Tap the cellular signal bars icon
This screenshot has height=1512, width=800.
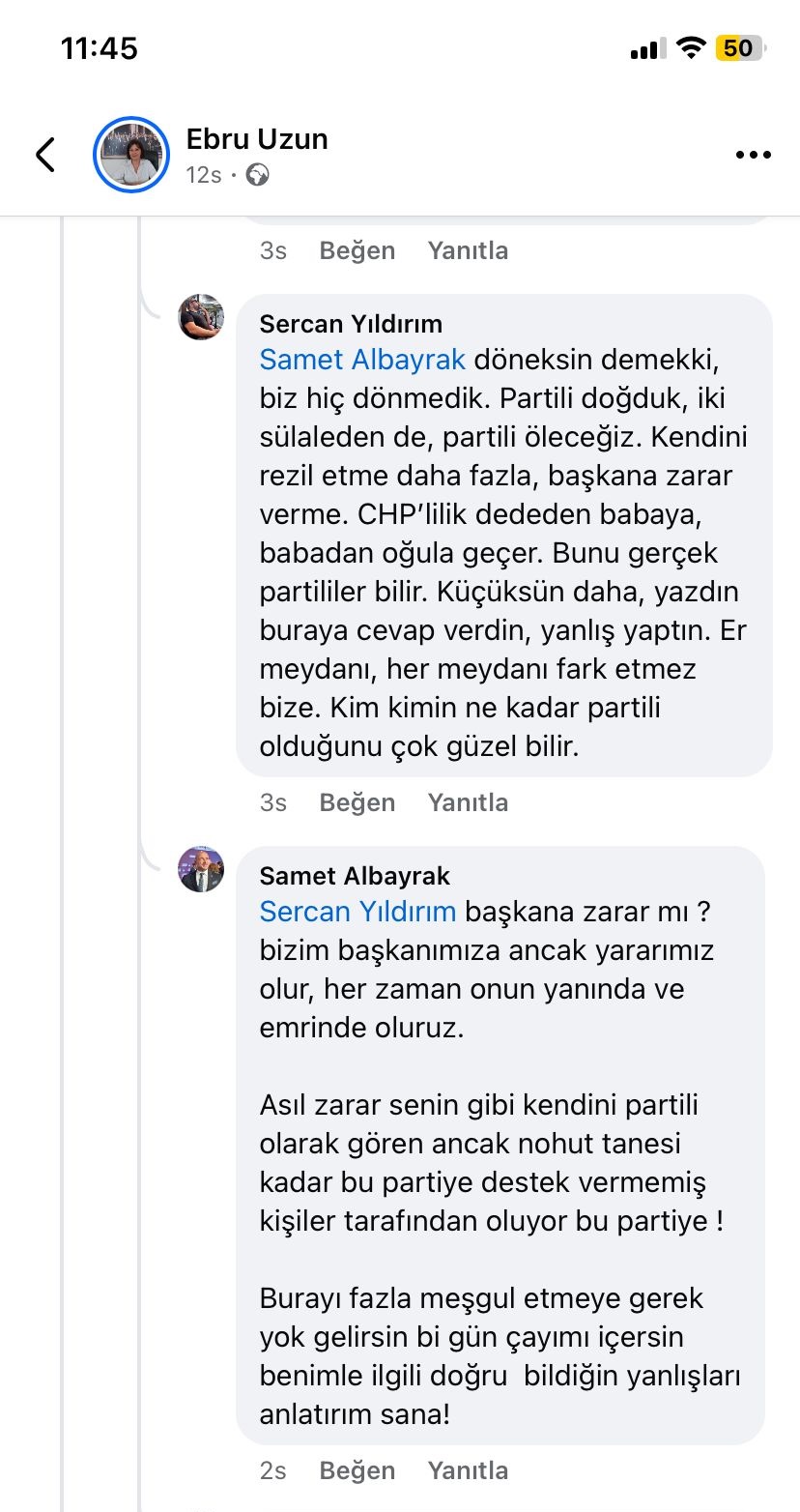coord(648,48)
